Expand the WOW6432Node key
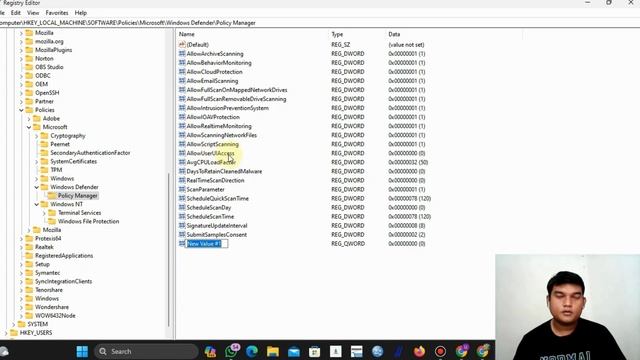This screenshot has width=640, height=360. 21,316
